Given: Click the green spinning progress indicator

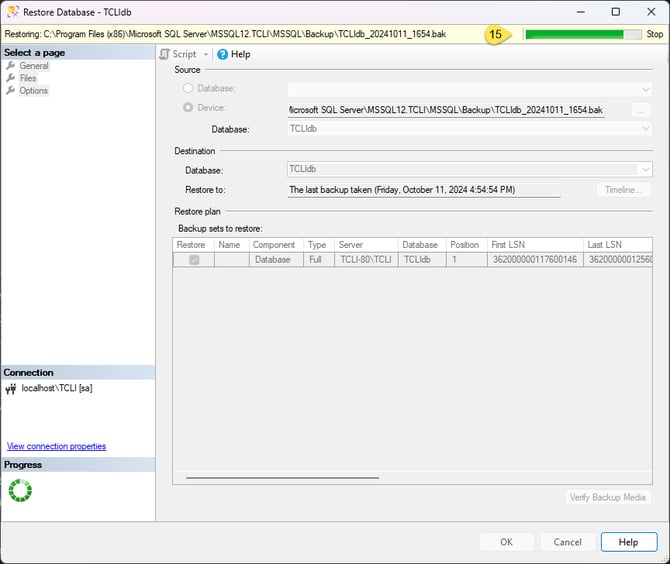Looking at the screenshot, I should pos(20,490).
